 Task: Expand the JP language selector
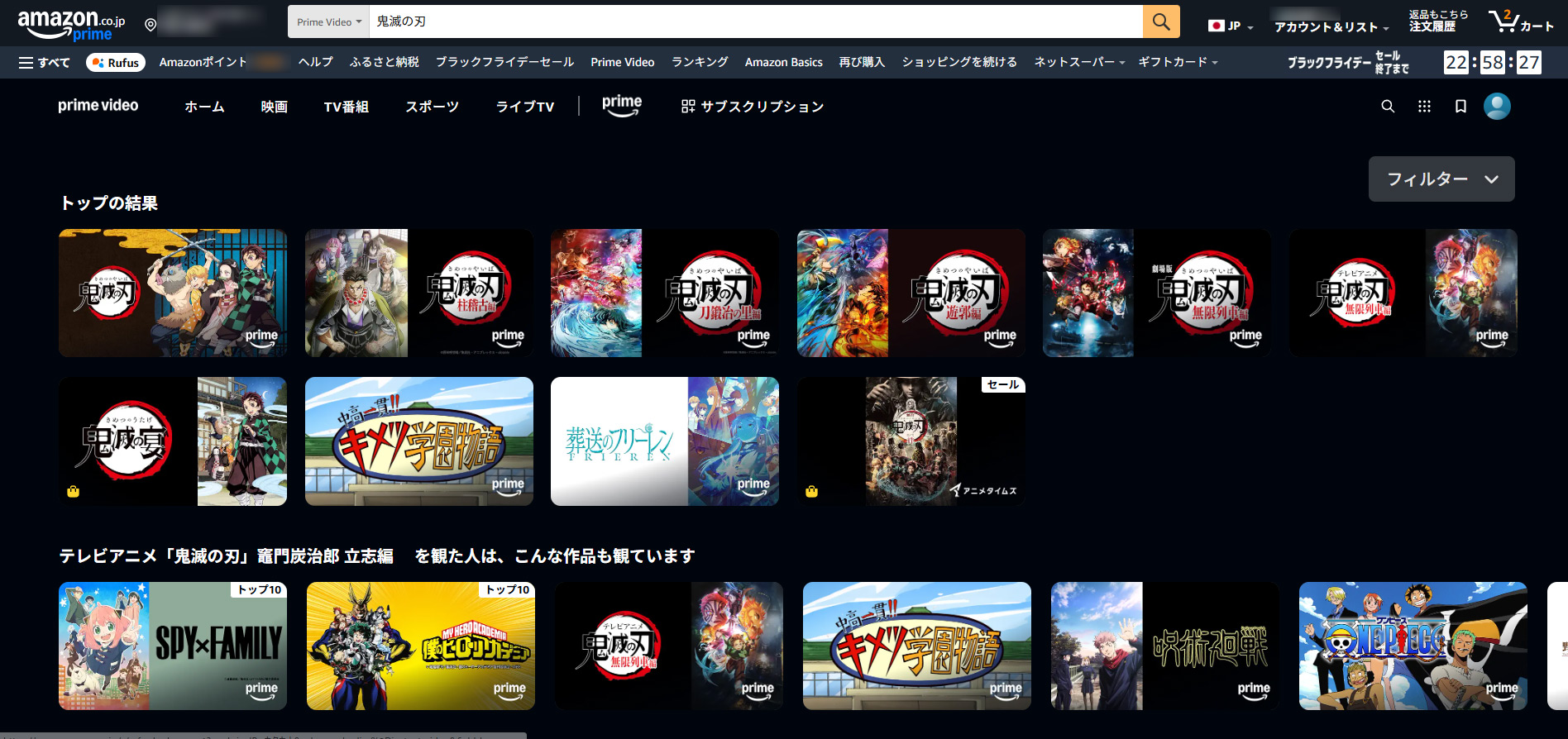pyautogui.click(x=1231, y=26)
